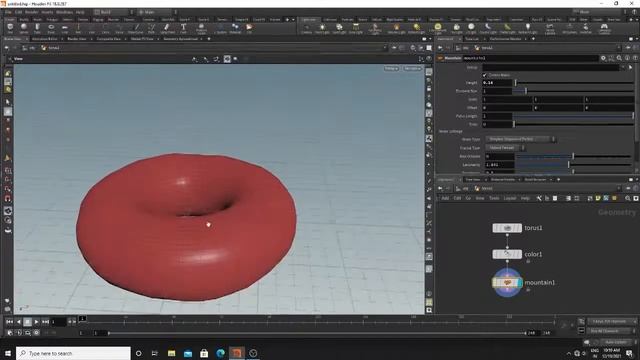The height and width of the screenshot is (360, 640).
Task: Select the Torus shelf tool
Action: point(51,28)
